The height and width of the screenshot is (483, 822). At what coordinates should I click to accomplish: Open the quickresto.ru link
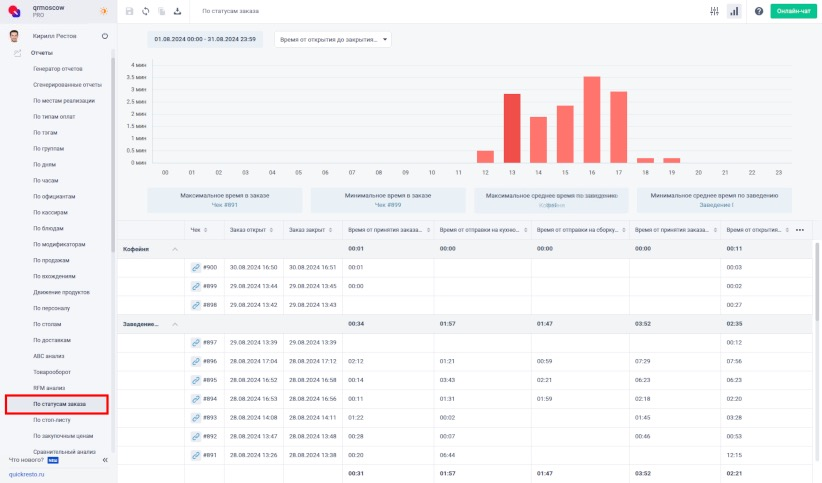(26, 474)
